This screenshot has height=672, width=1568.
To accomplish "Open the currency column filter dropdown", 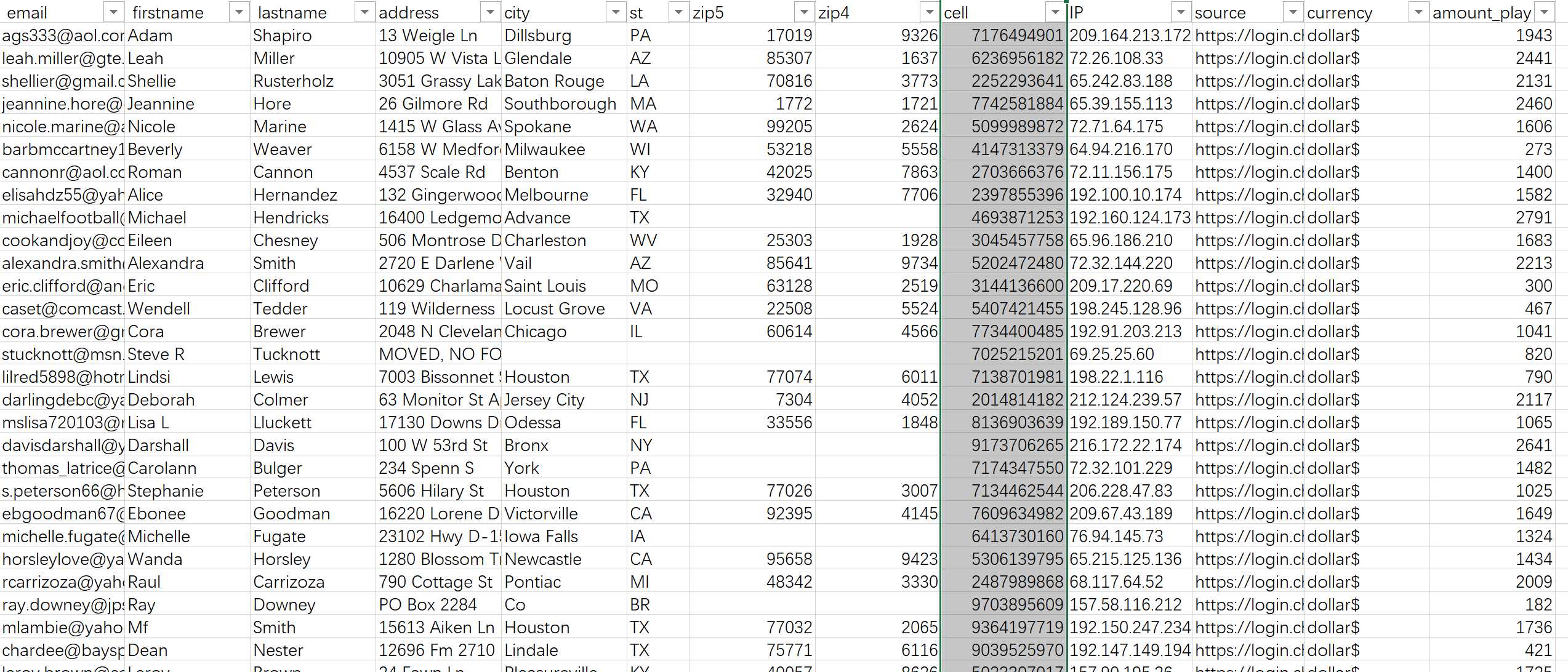I will [1418, 12].
